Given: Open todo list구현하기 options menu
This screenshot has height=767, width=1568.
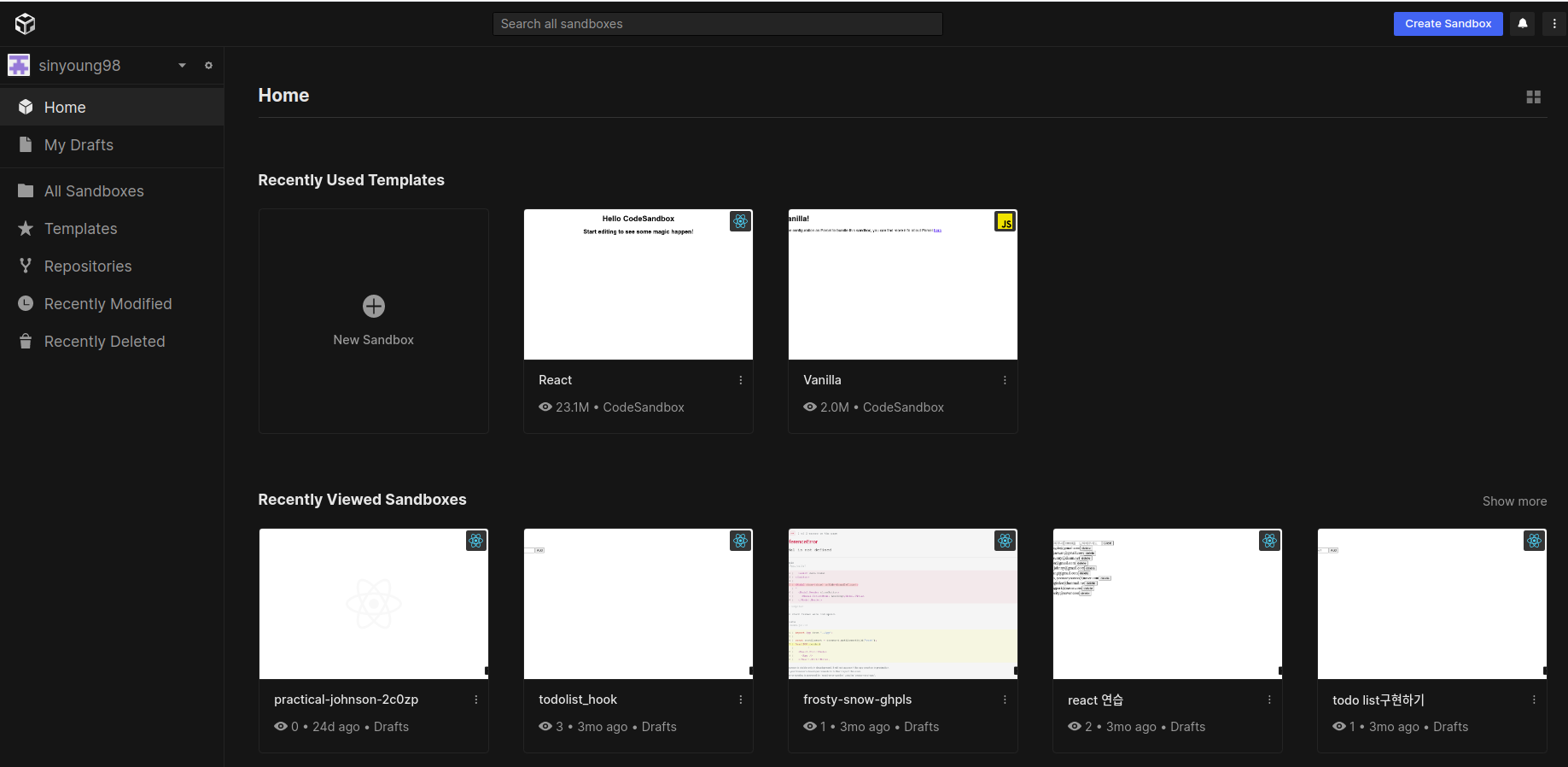Looking at the screenshot, I should (x=1534, y=700).
